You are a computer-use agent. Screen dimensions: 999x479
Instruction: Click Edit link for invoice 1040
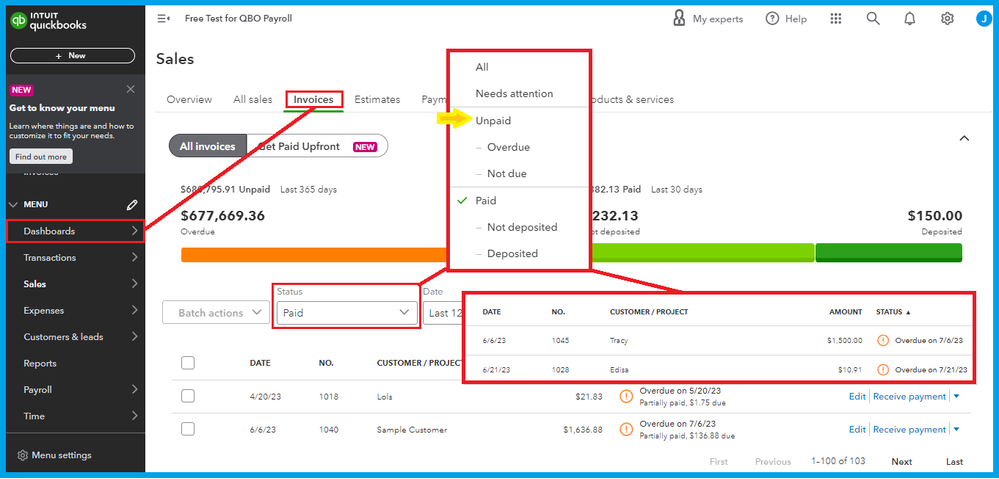857,429
